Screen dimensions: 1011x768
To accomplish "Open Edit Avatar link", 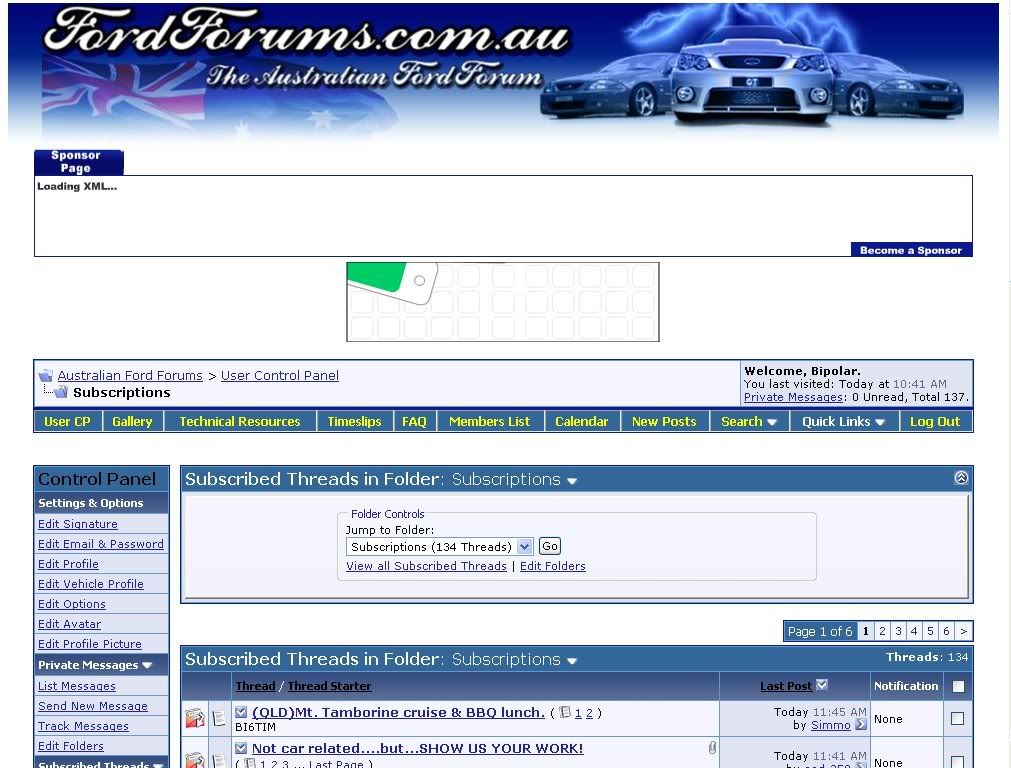I will (69, 624).
